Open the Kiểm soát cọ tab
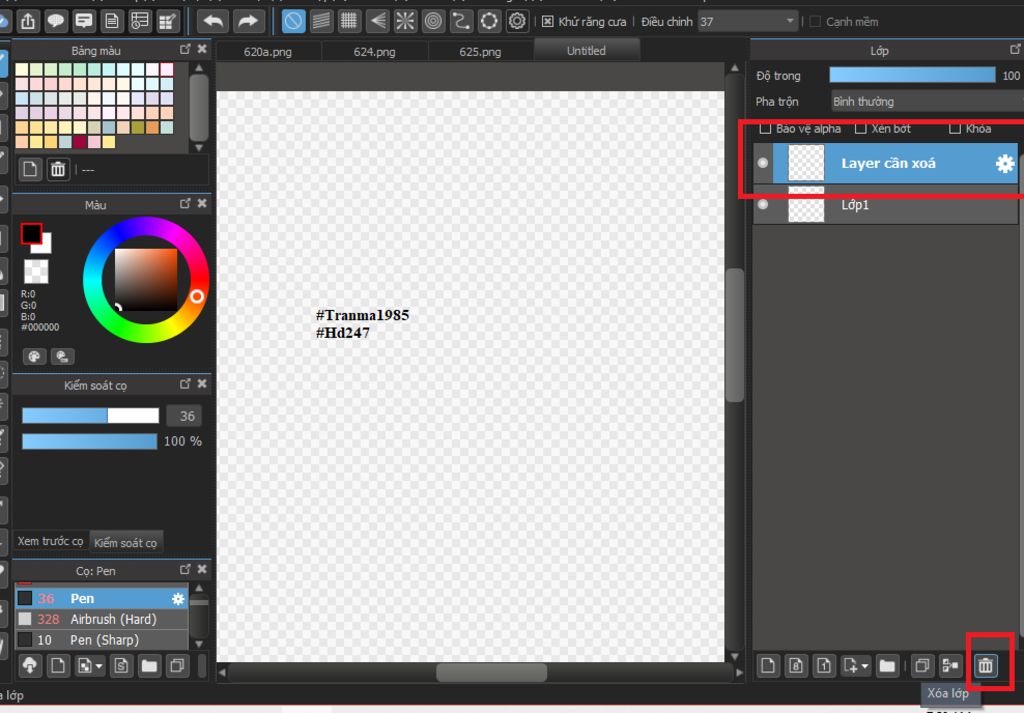The width and height of the screenshot is (1024, 713). pyautogui.click(x=125, y=543)
